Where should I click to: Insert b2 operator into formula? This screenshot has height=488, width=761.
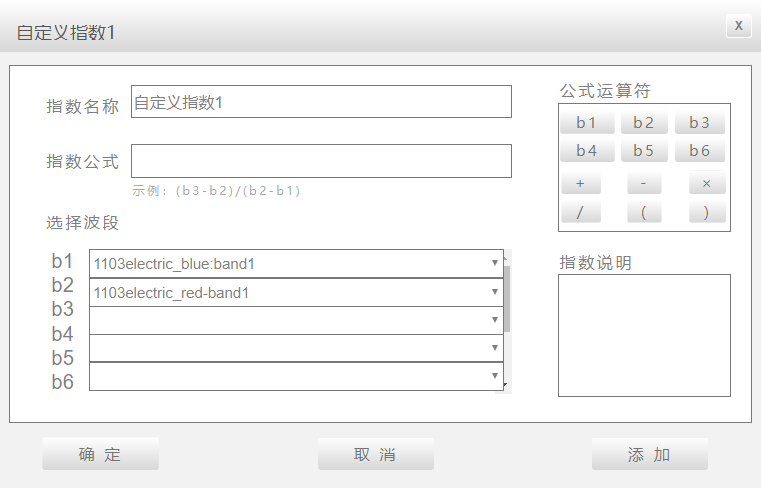tap(644, 123)
